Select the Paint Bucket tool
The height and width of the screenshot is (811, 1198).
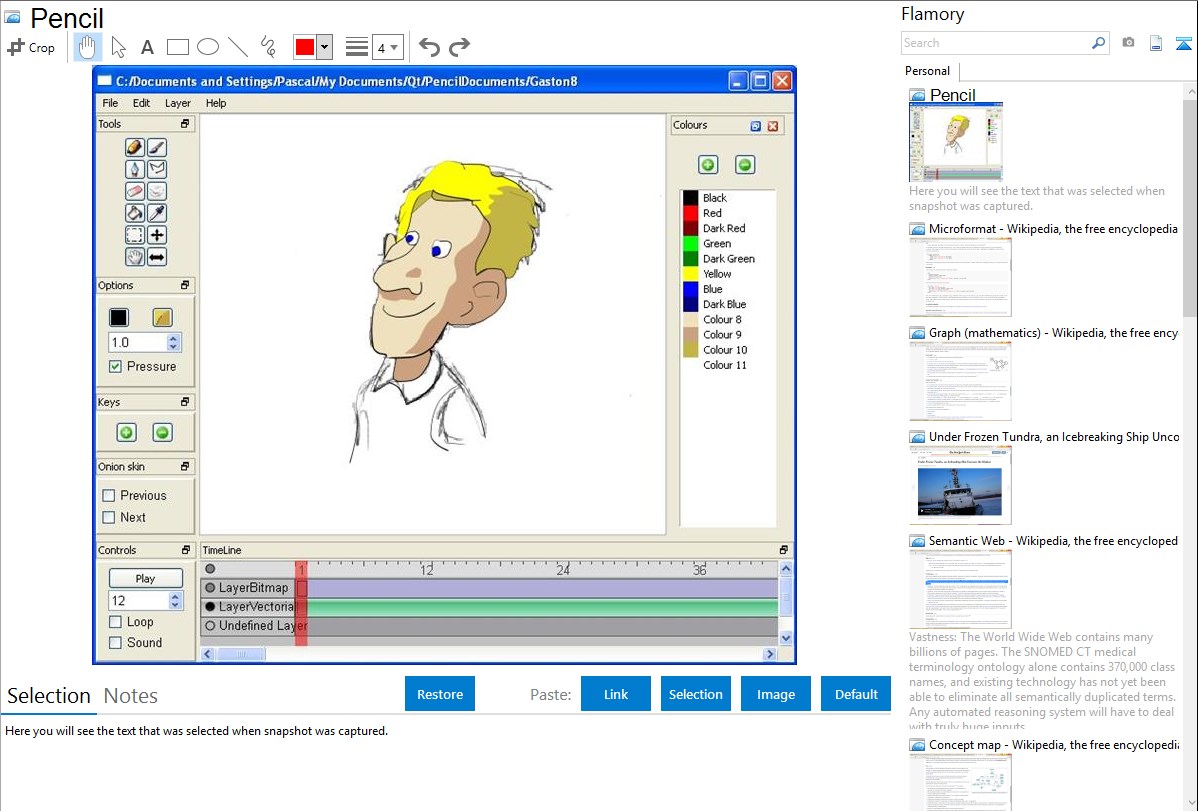pyautogui.click(x=134, y=213)
